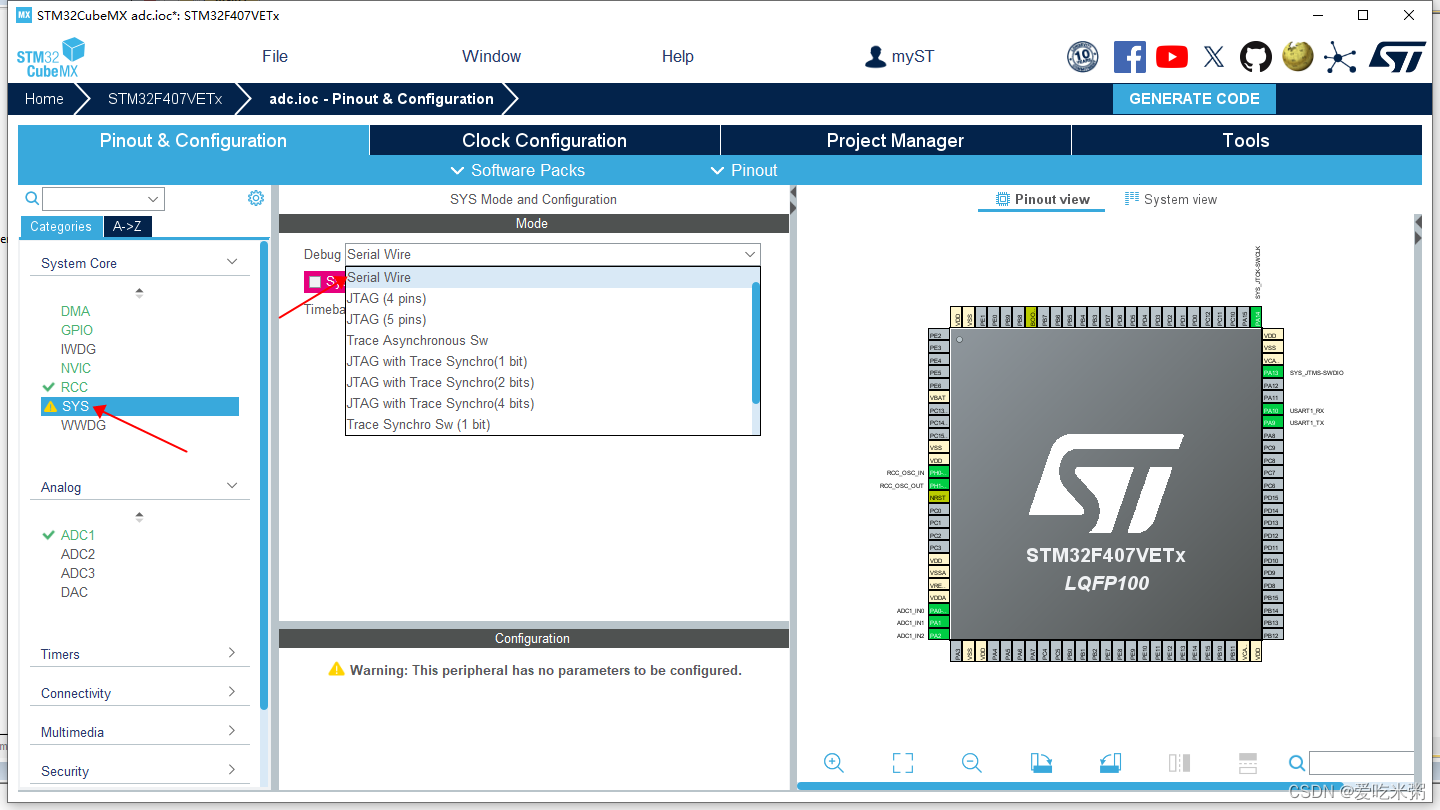1440x810 pixels.
Task: Open the Help menu
Action: (677, 56)
